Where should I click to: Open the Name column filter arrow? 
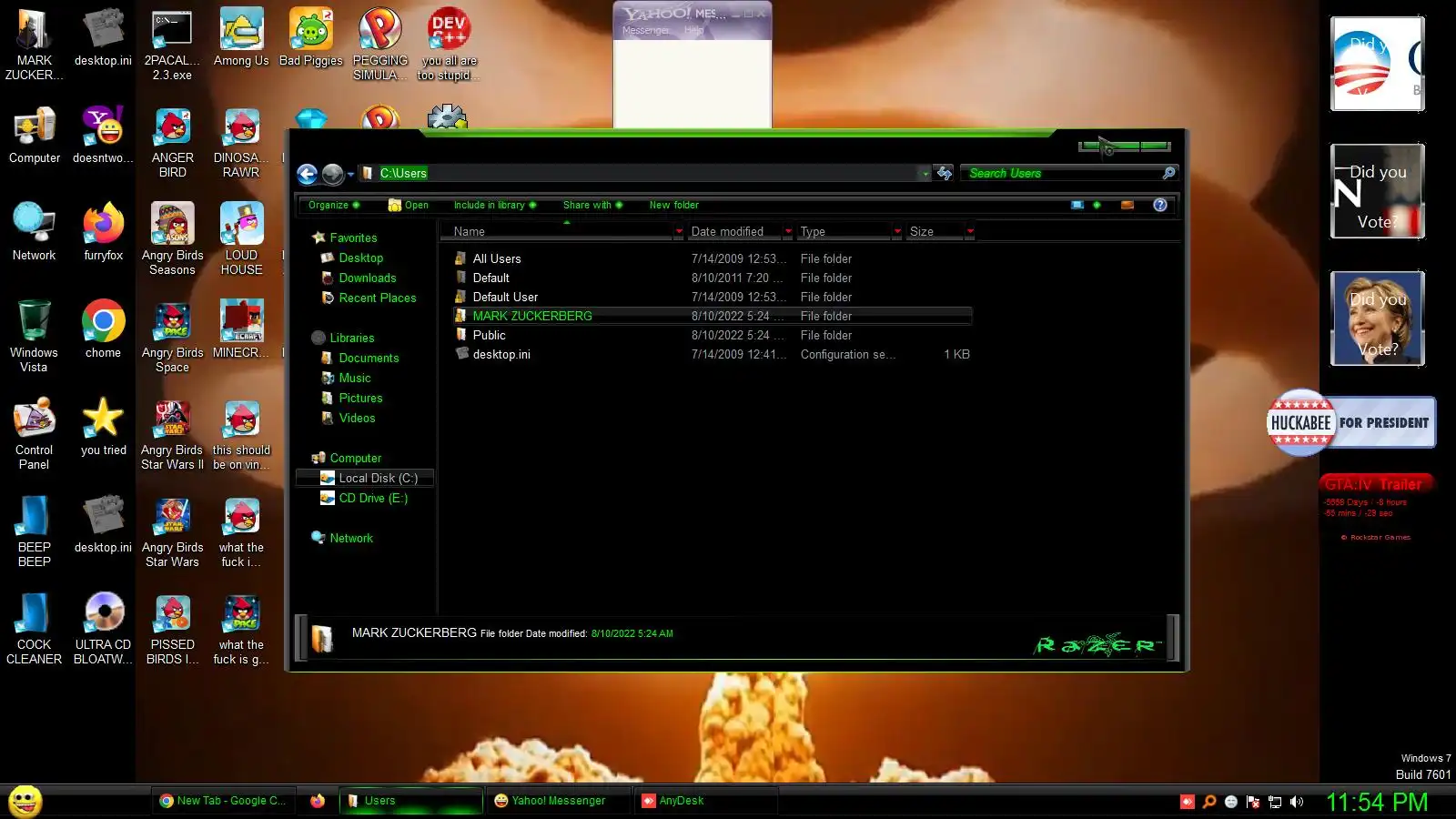679,231
